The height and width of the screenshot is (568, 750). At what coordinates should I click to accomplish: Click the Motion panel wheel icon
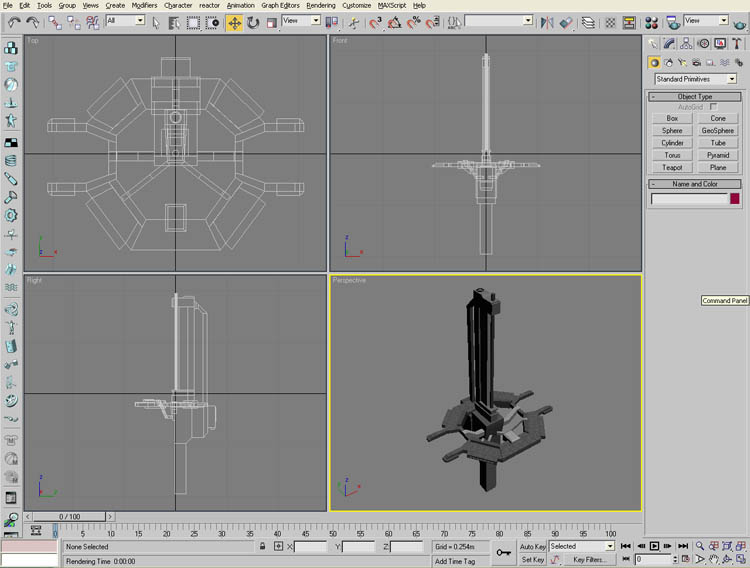pos(702,43)
